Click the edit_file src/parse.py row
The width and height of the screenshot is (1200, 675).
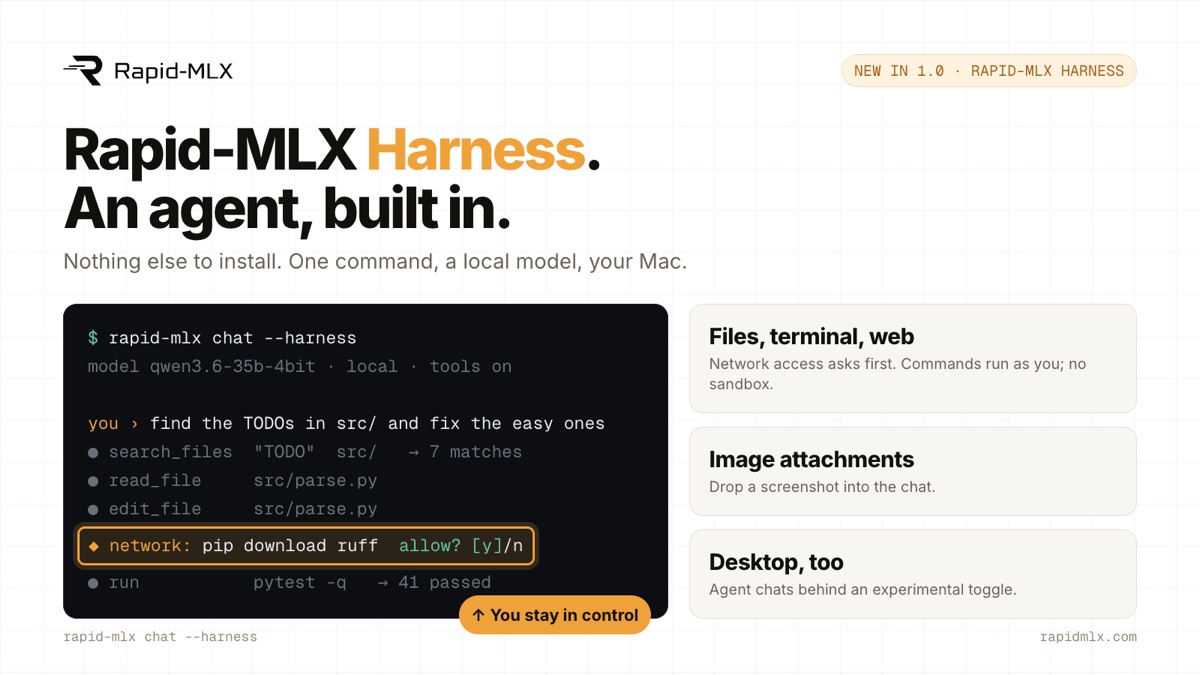[233, 509]
